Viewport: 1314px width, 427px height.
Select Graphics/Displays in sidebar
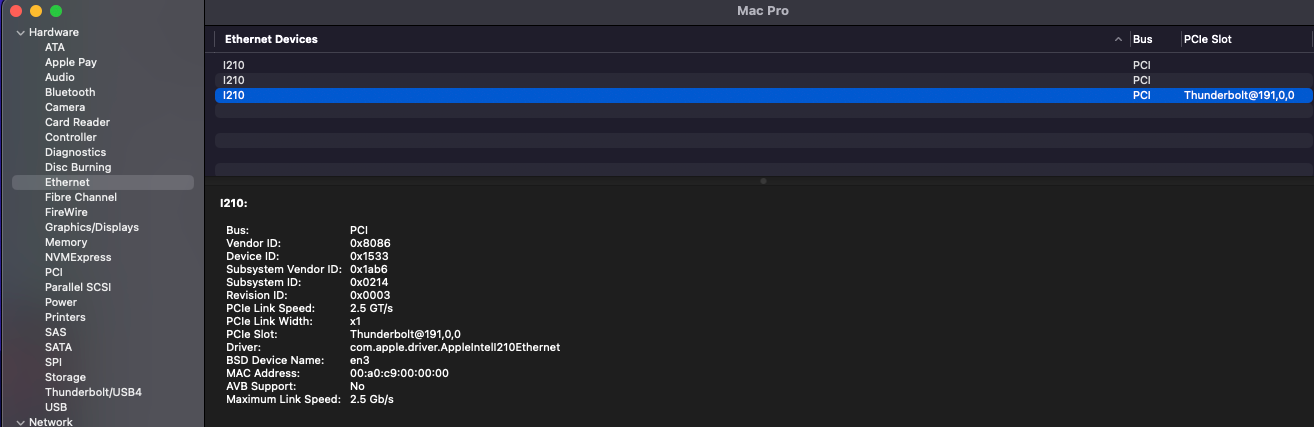92,227
